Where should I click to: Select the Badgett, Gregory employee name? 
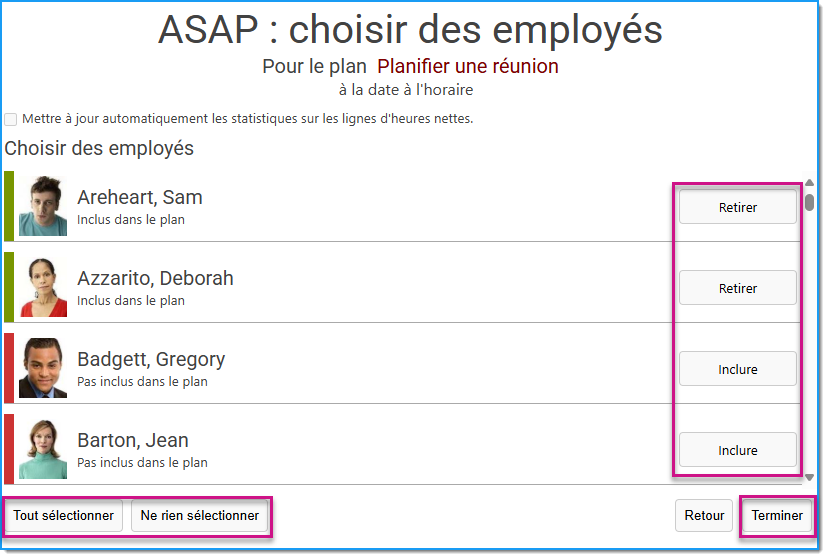pyautogui.click(x=151, y=359)
